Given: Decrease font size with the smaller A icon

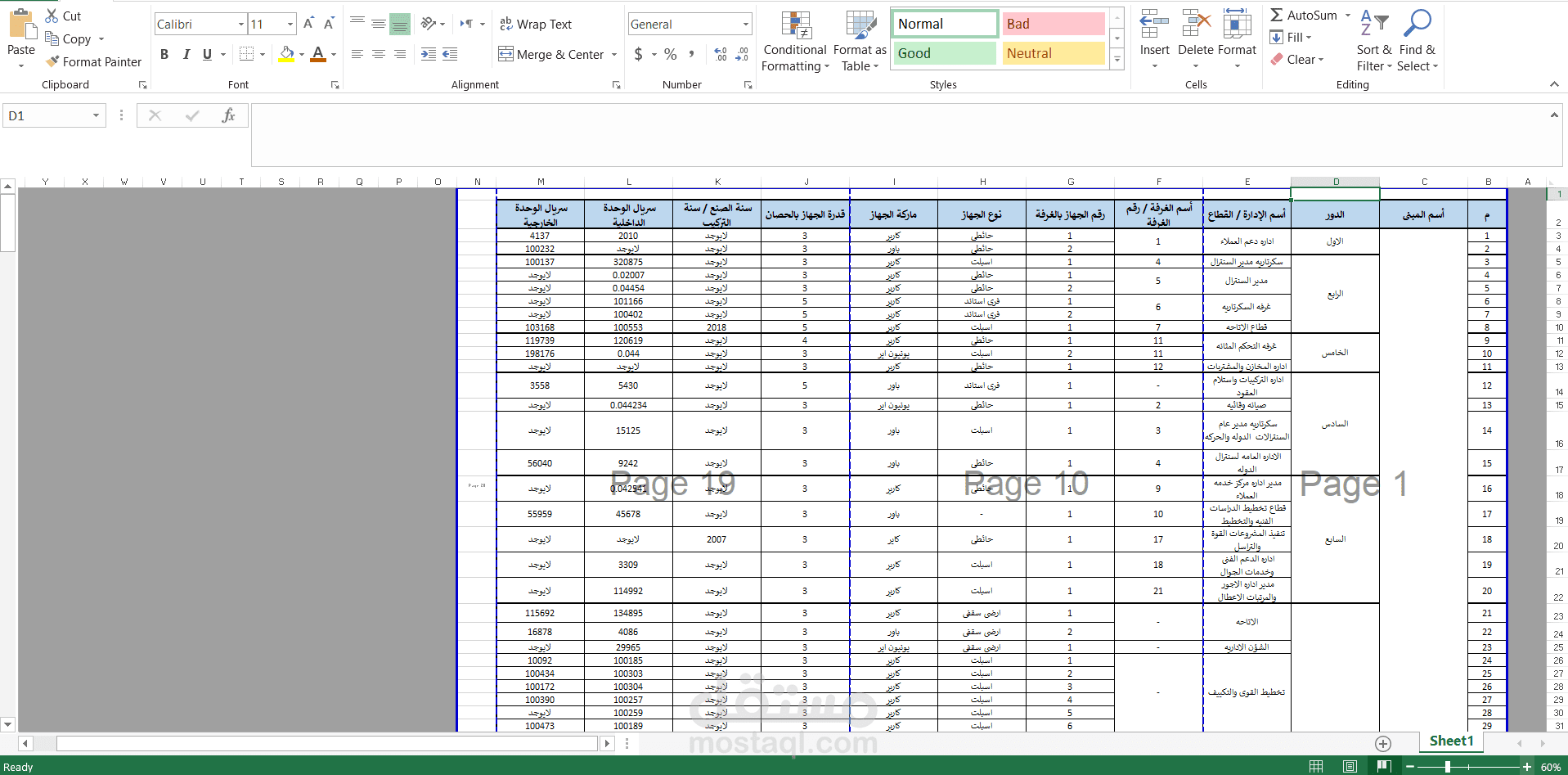Looking at the screenshot, I should pyautogui.click(x=329, y=24).
